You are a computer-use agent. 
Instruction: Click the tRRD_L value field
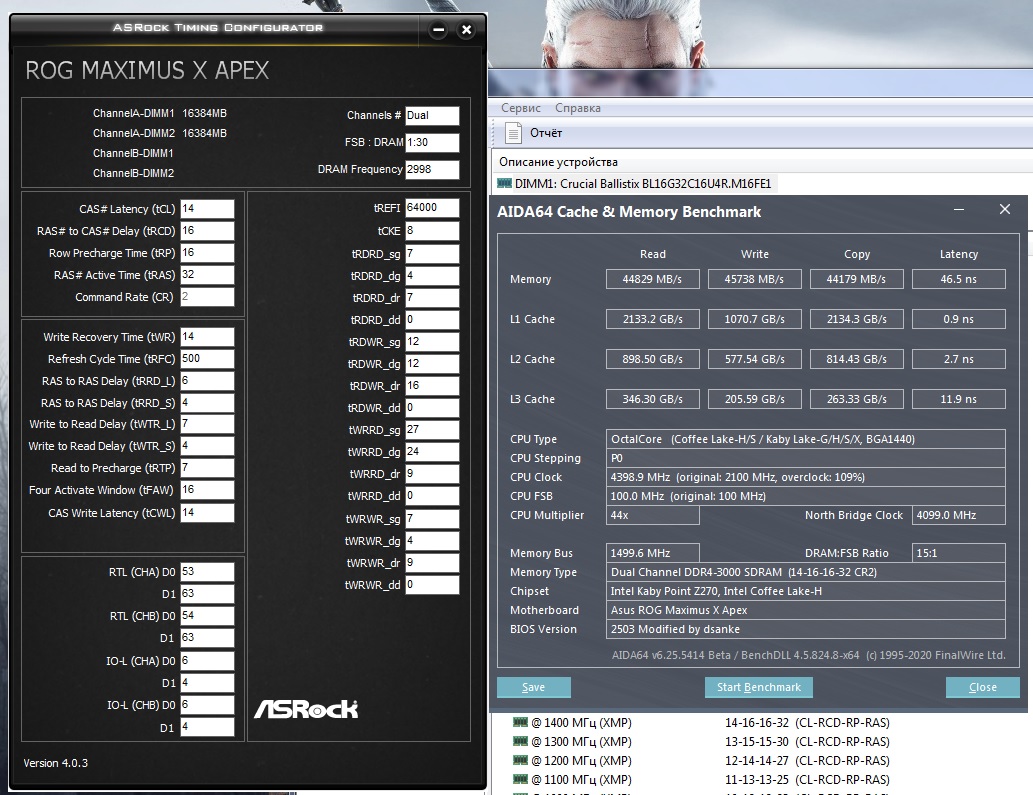point(208,381)
